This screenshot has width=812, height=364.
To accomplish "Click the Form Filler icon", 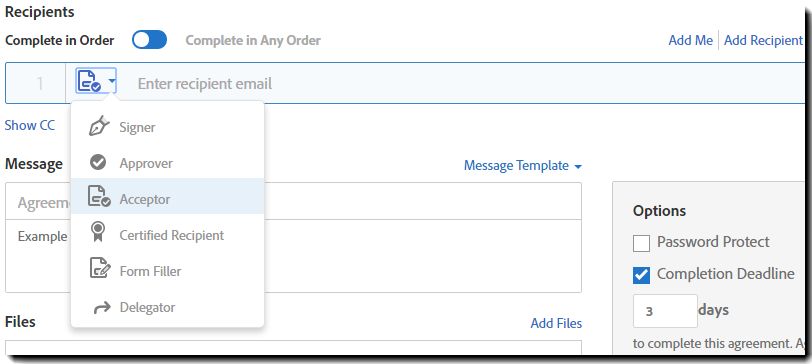I will point(99,268).
